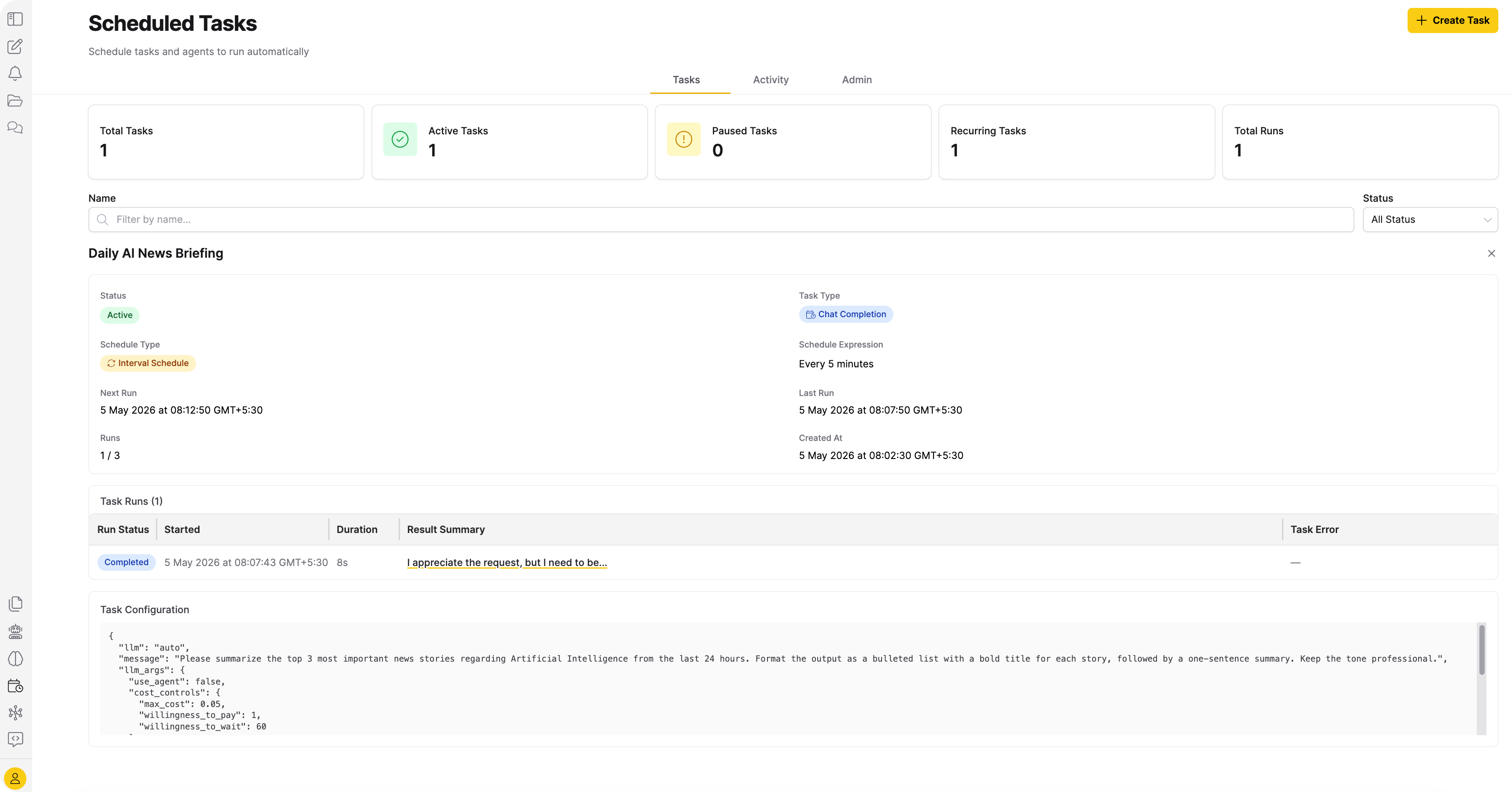Close the Daily AI News Briefing panel
This screenshot has width=1512, height=792.
[x=1491, y=253]
